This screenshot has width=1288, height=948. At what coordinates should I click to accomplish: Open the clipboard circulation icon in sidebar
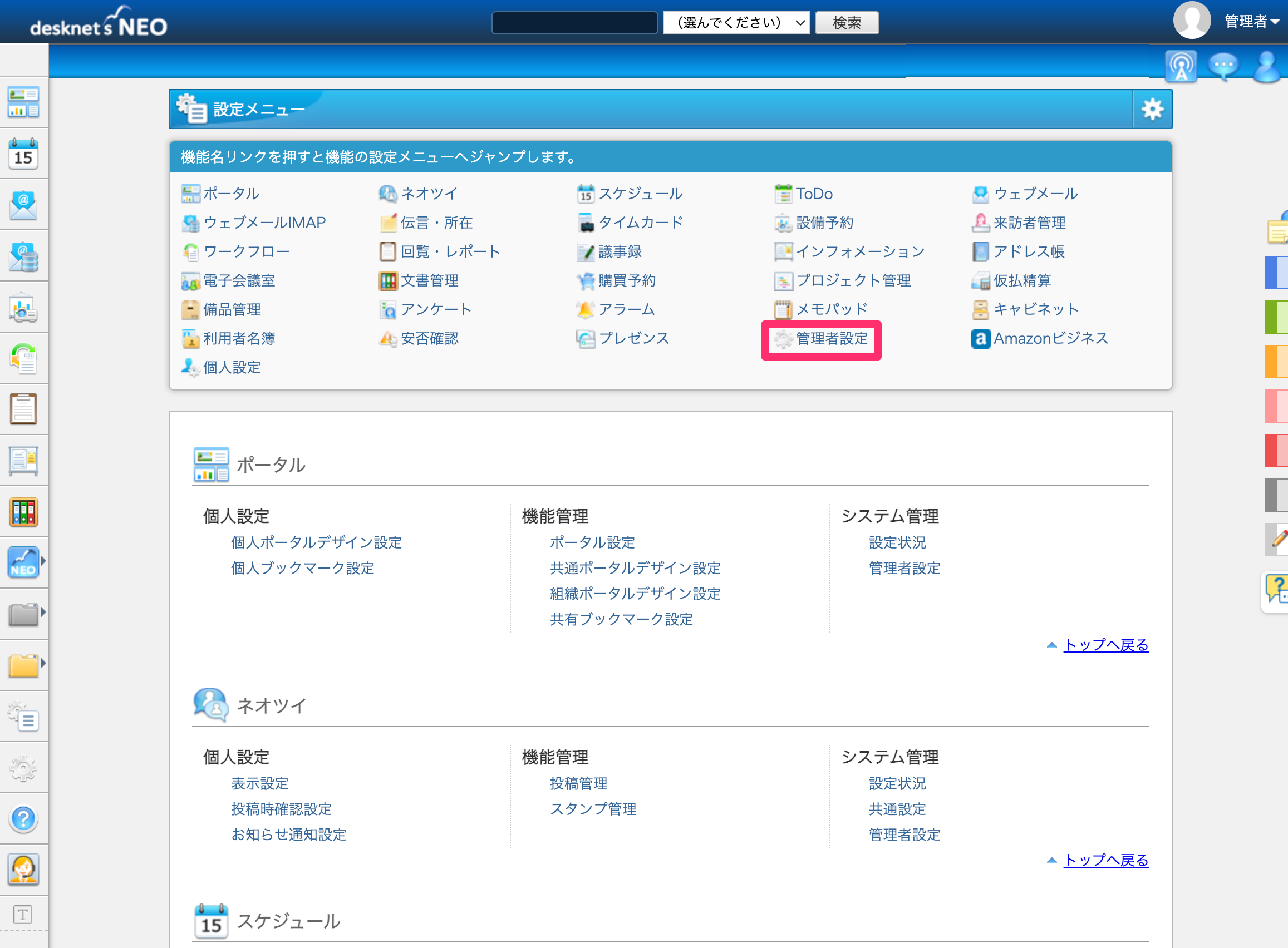(23, 409)
